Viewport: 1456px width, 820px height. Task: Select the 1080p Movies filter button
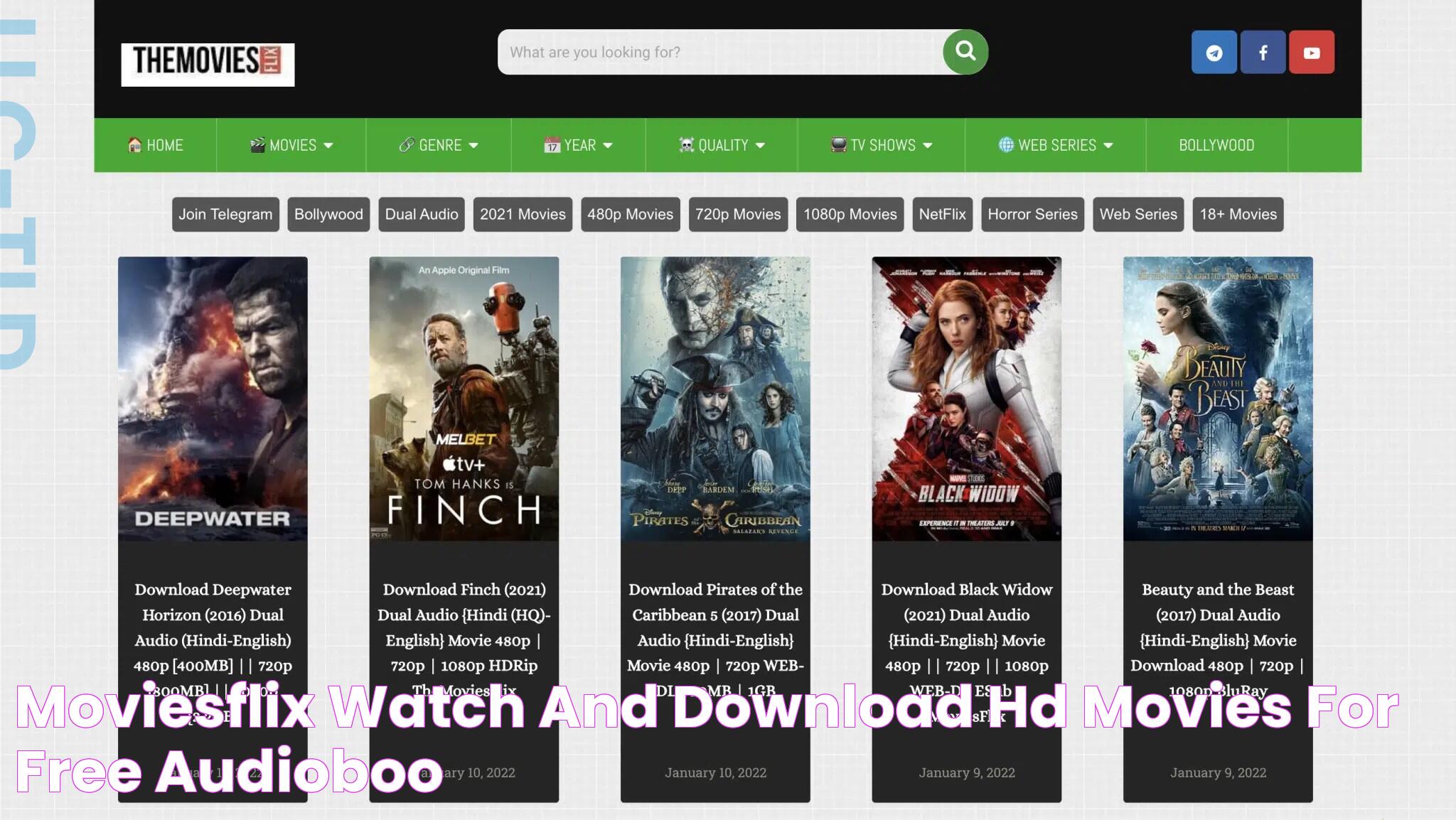(x=849, y=214)
